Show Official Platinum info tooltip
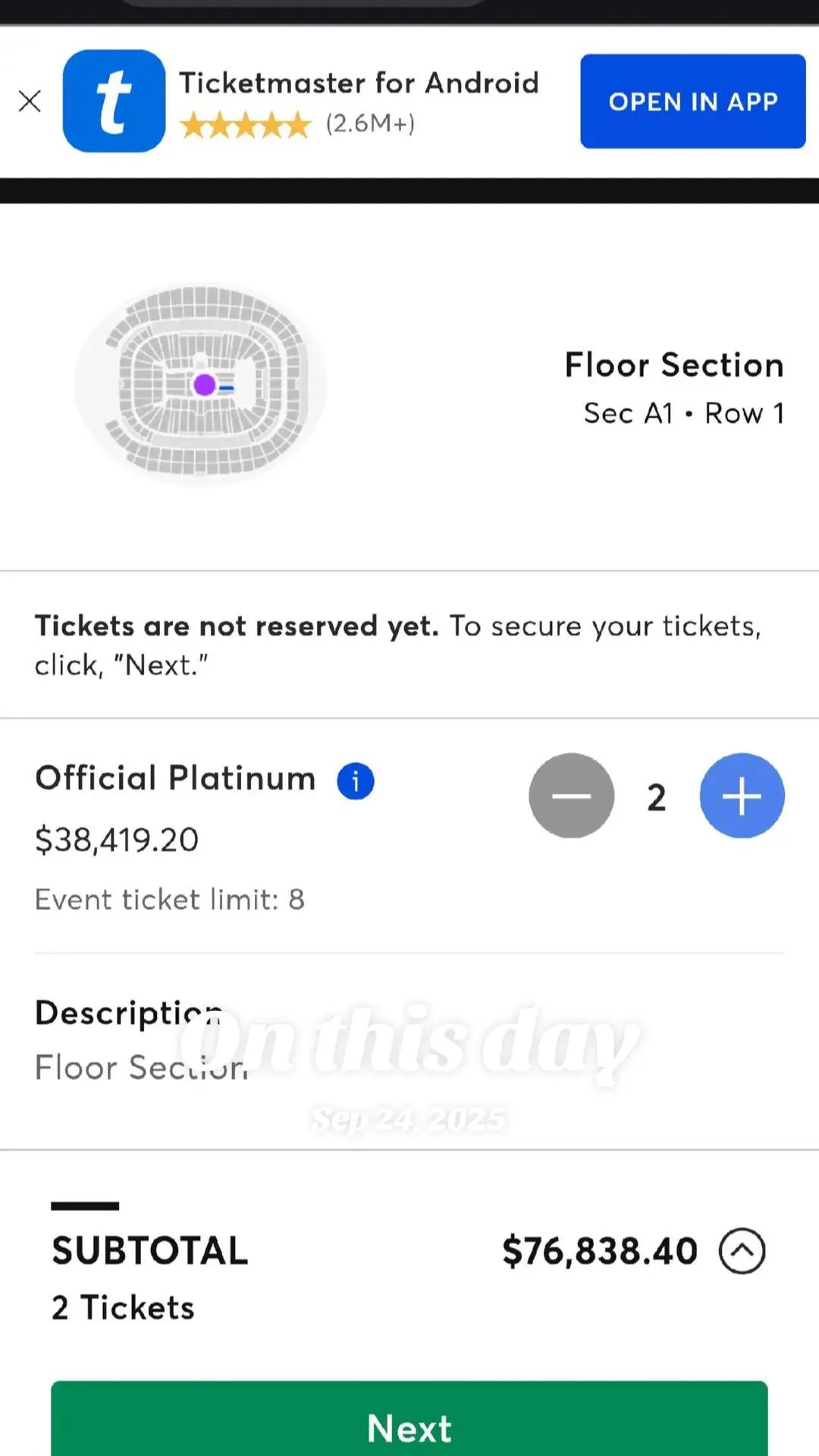The image size is (819, 1456). pyautogui.click(x=356, y=780)
